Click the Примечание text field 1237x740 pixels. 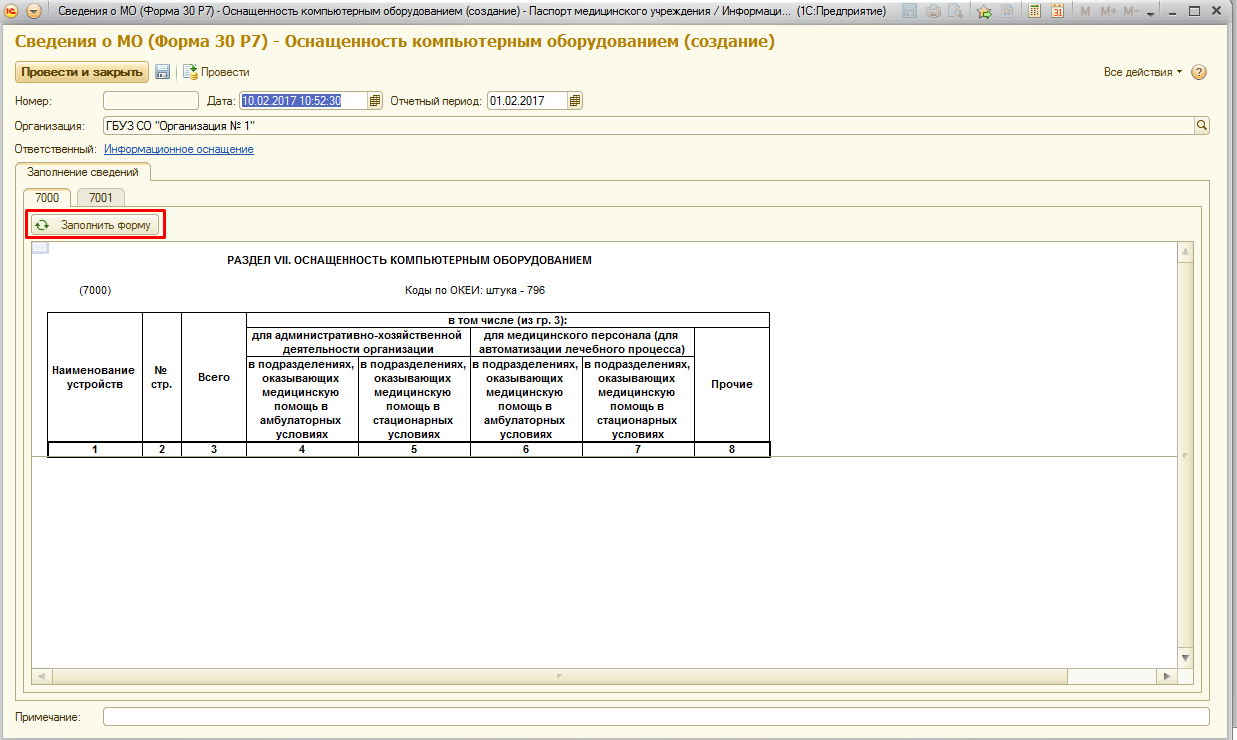pyautogui.click(x=656, y=716)
